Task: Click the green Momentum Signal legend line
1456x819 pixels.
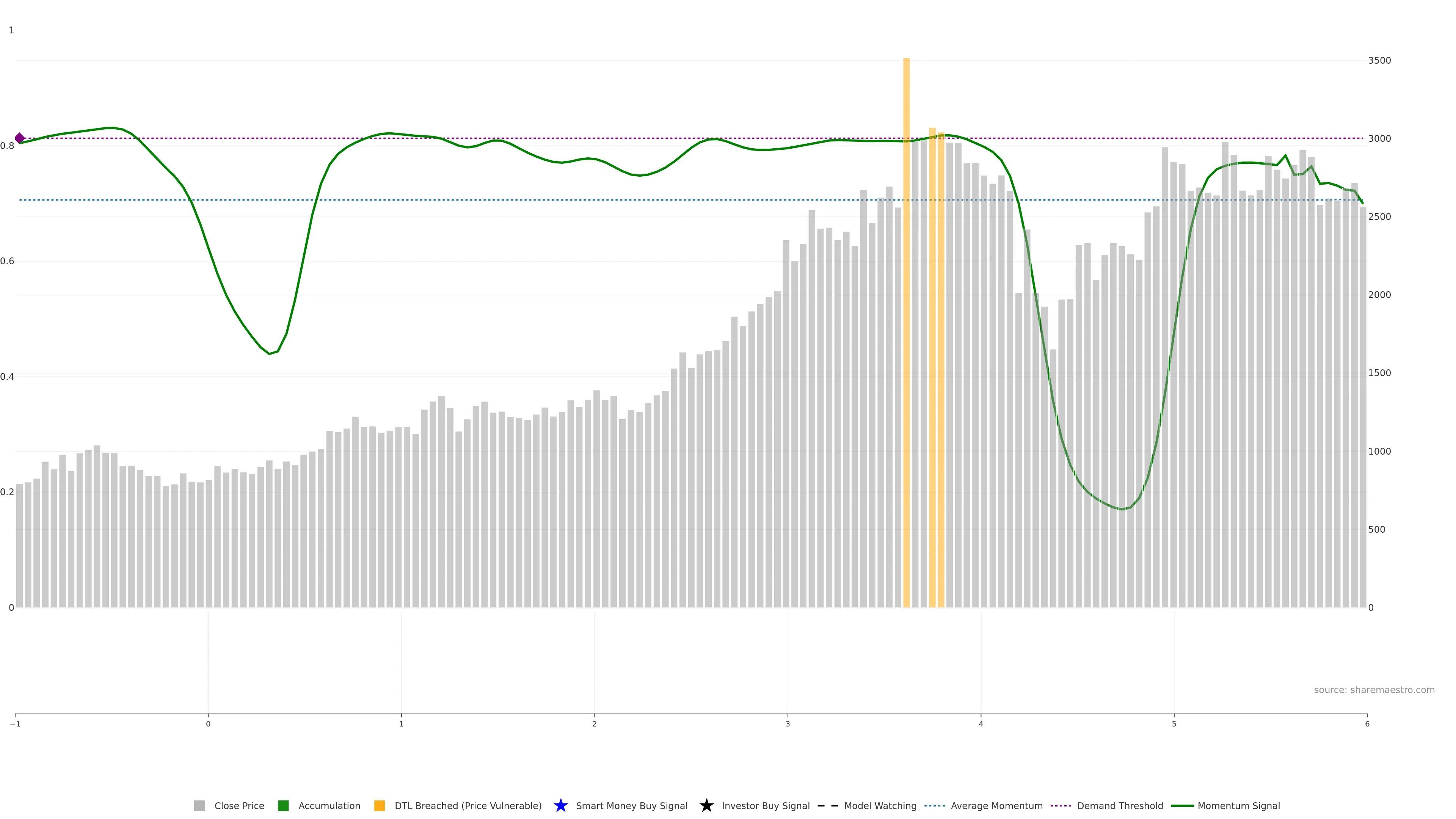Action: 1182,805
